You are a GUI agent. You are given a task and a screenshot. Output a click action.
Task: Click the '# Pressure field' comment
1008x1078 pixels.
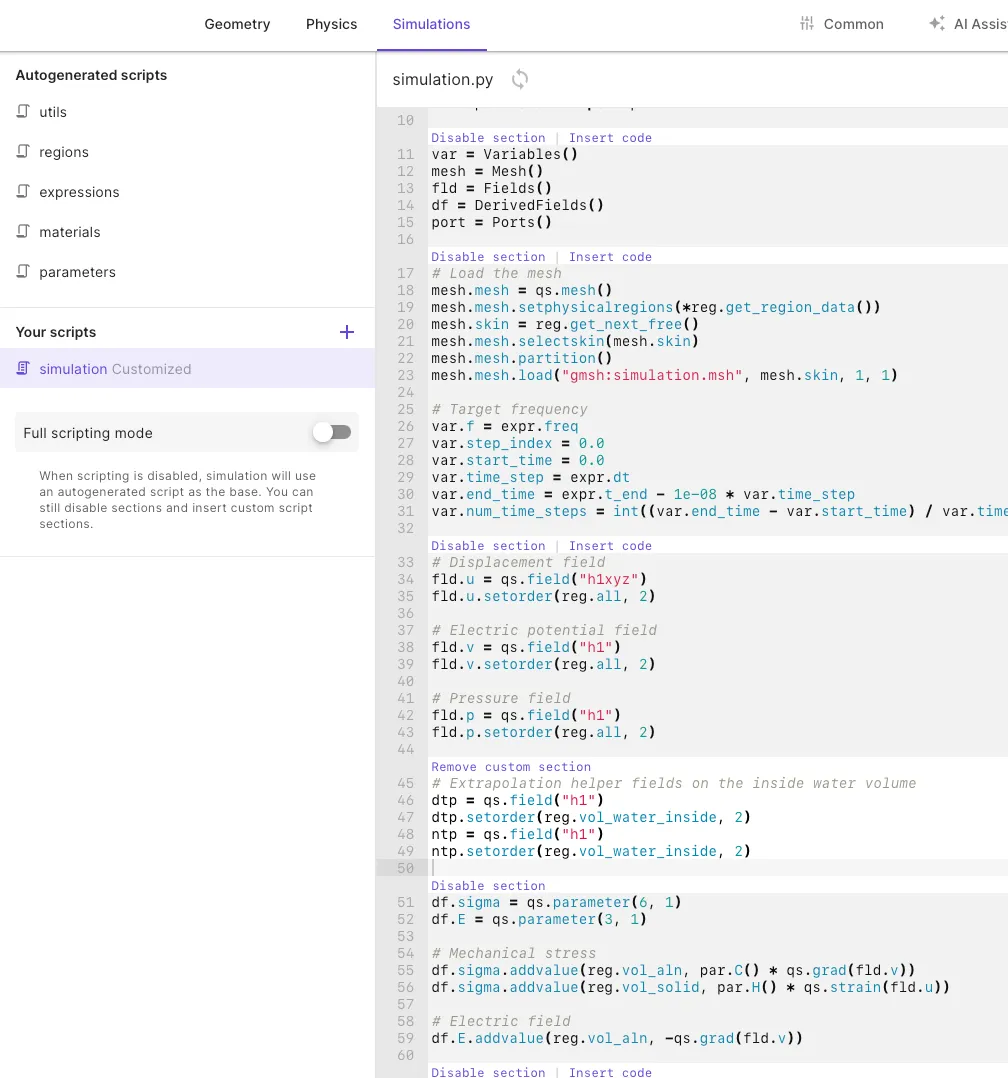click(x=501, y=698)
